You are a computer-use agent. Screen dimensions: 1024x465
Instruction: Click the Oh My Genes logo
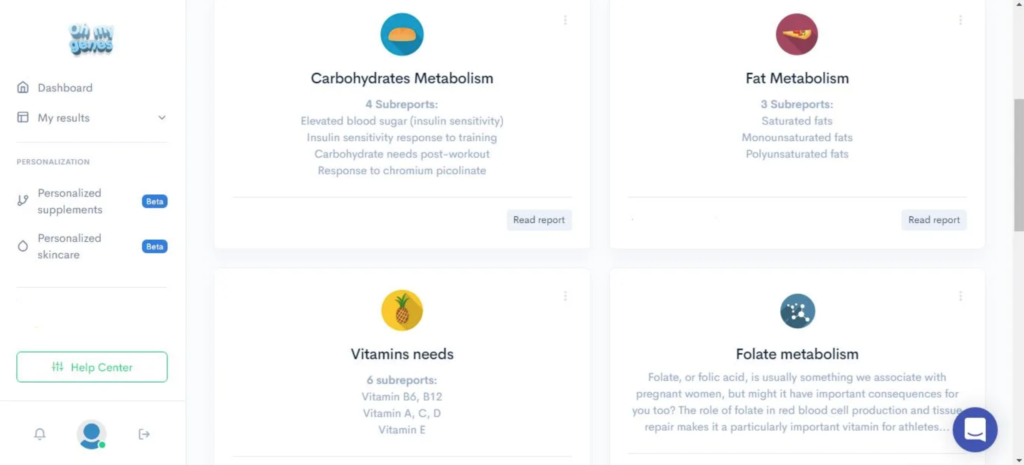(x=91, y=39)
